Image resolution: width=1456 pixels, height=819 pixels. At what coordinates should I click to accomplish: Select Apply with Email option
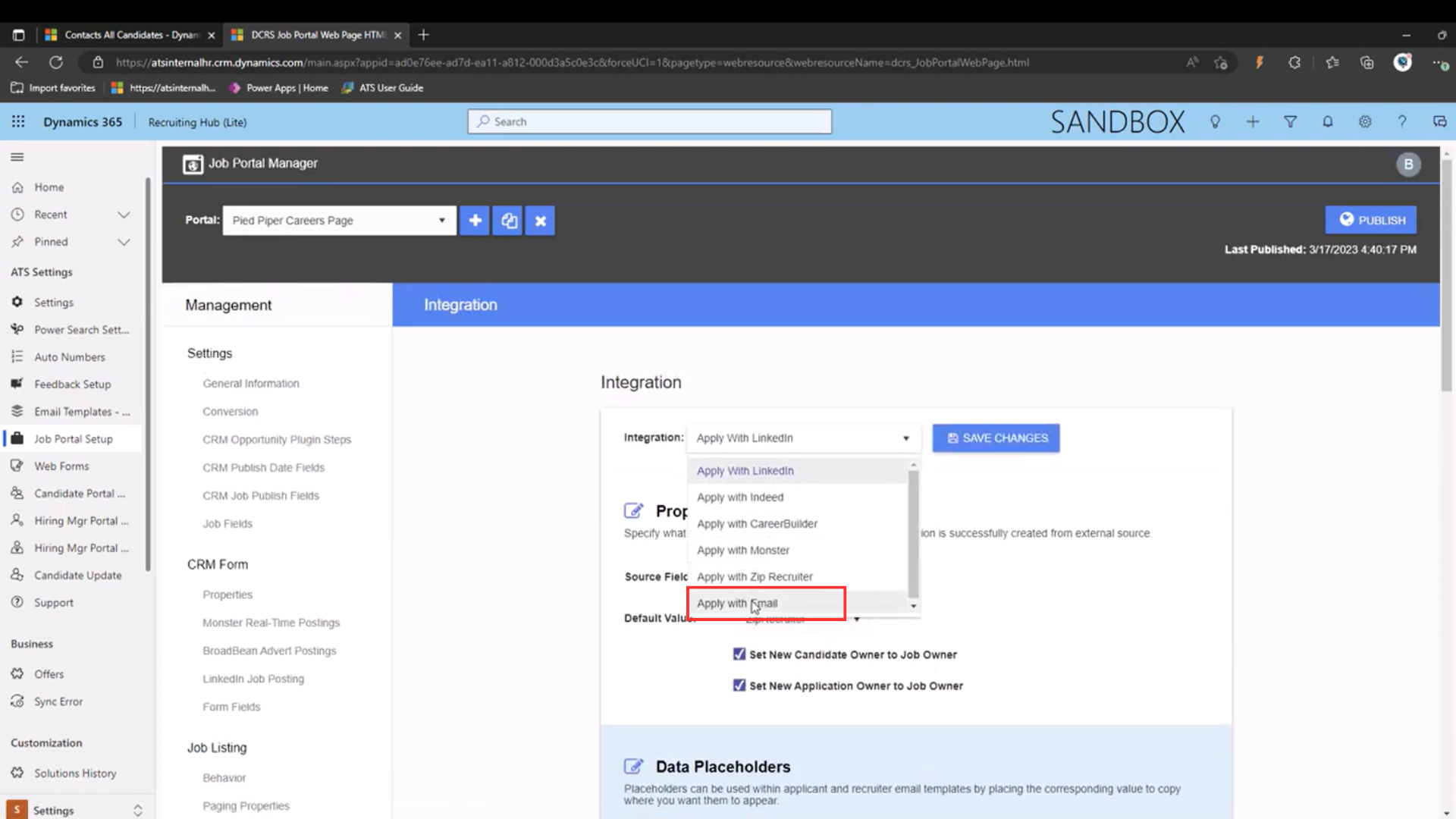point(798,604)
